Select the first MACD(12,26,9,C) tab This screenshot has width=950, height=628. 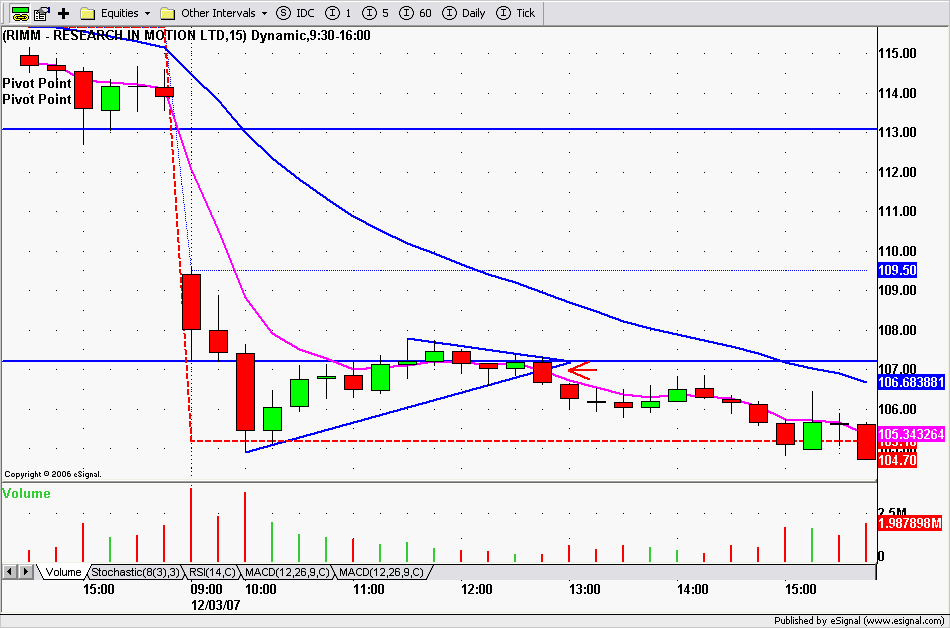pos(287,572)
